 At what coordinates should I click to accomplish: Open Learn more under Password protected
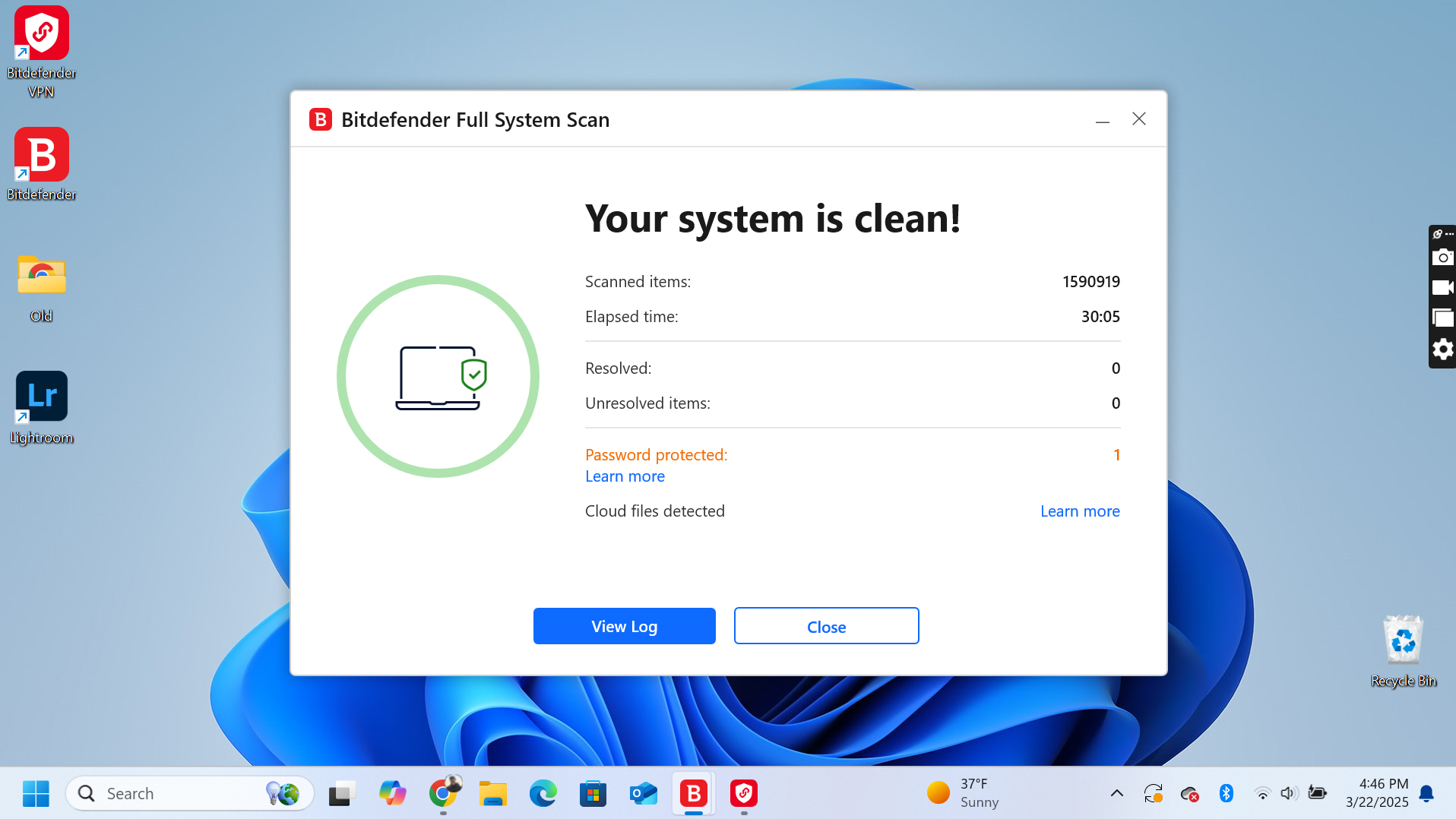click(625, 476)
